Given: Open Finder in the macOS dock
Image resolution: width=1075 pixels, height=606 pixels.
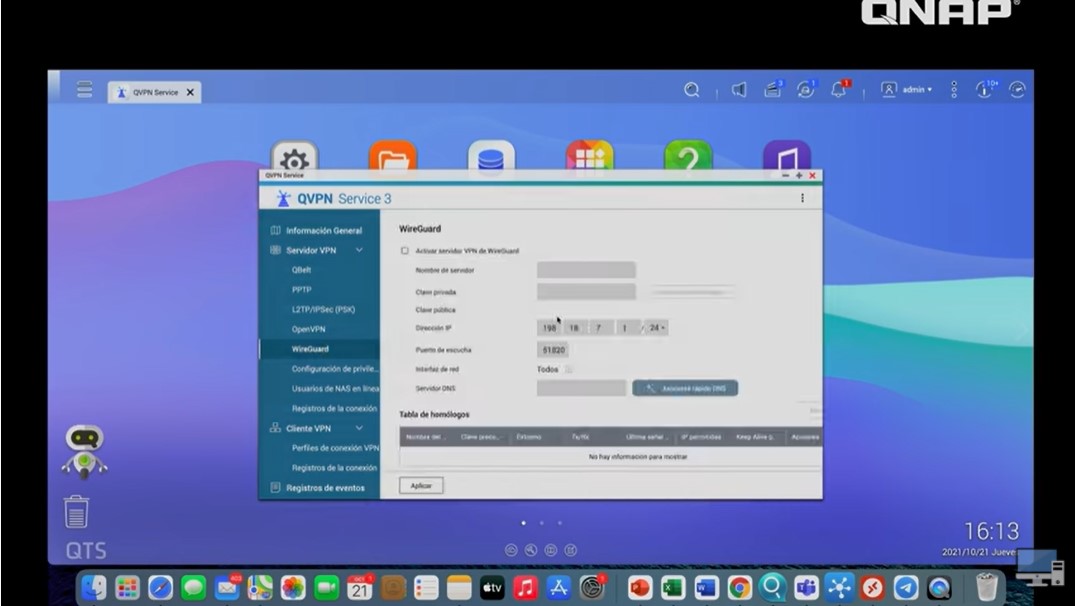Looking at the screenshot, I should [94, 587].
